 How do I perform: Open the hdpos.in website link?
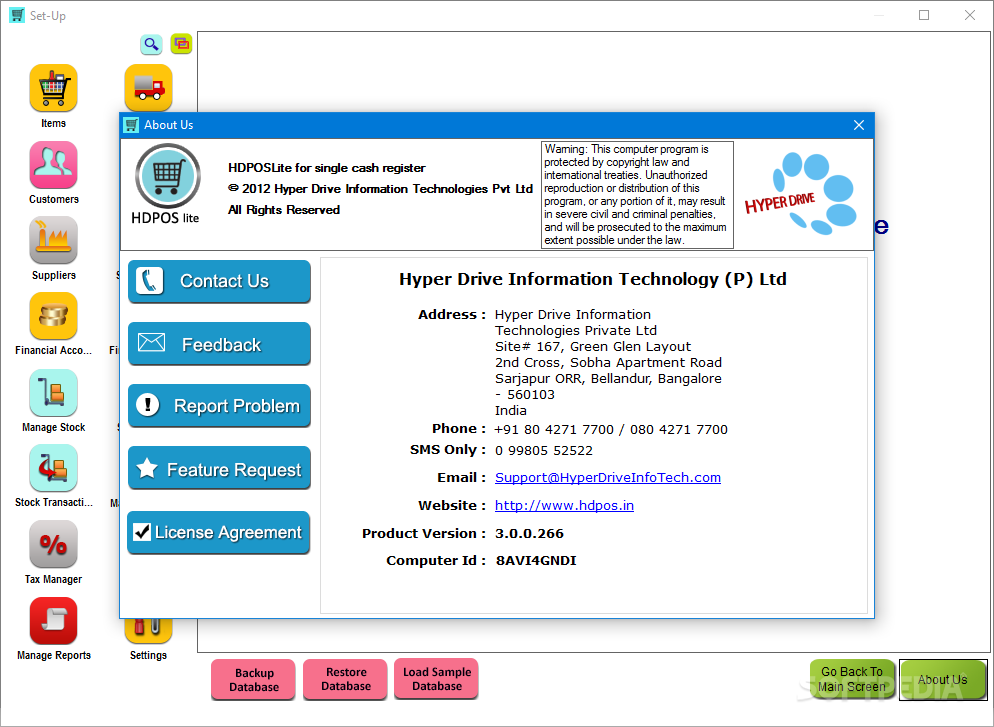[x=564, y=505]
